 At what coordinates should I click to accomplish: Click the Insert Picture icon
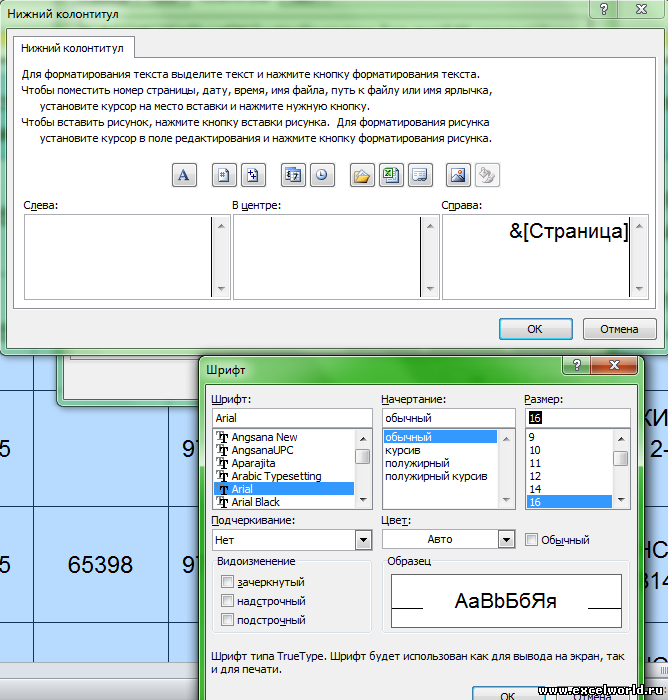point(459,175)
